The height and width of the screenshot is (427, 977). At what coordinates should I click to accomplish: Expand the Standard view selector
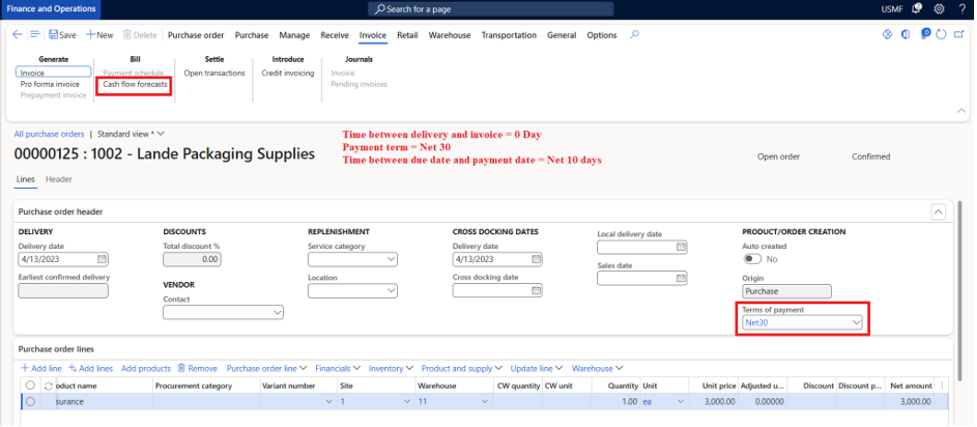[131, 133]
